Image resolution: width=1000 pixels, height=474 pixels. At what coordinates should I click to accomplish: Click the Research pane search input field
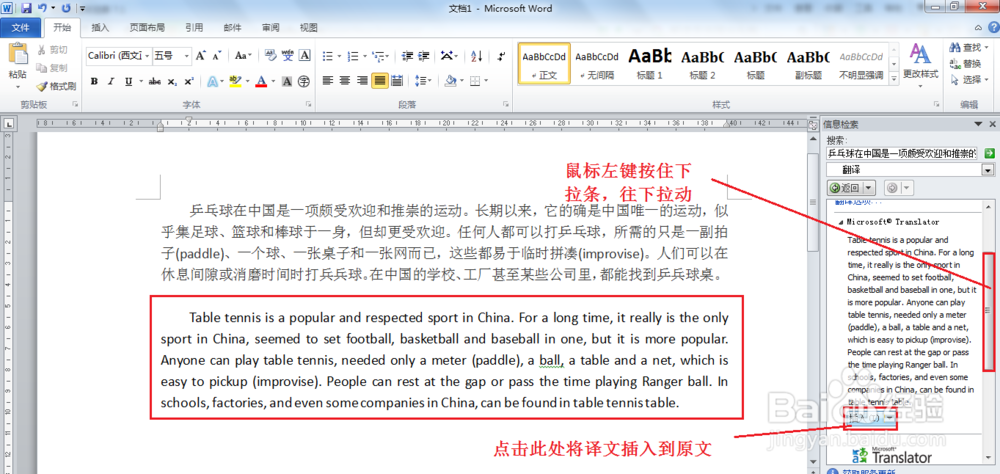click(901, 153)
